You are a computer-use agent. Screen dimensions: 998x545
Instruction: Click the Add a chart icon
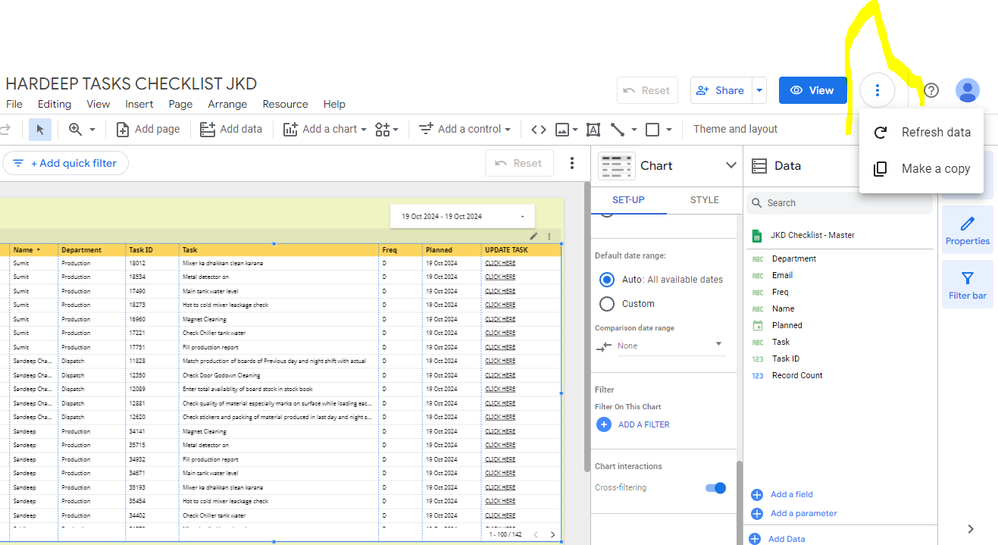point(290,129)
